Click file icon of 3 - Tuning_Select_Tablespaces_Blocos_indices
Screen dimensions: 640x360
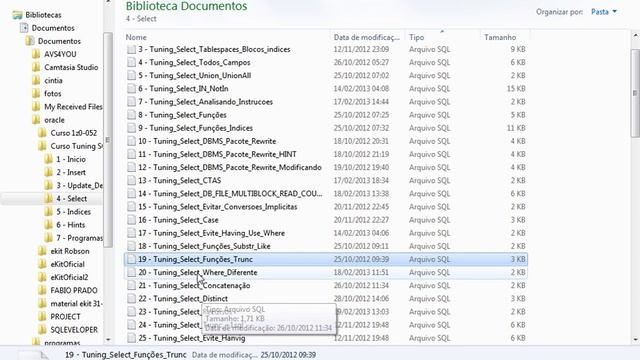click(131, 49)
